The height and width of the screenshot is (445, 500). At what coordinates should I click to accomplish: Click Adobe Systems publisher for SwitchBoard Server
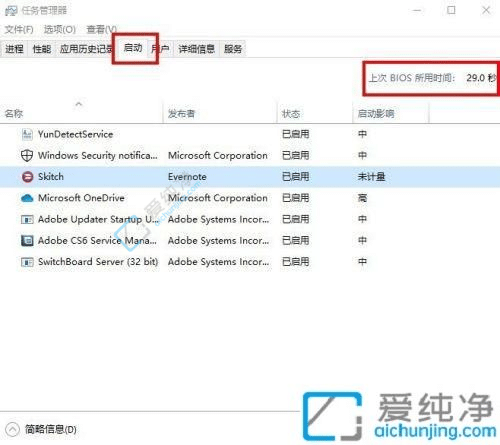tap(218, 262)
